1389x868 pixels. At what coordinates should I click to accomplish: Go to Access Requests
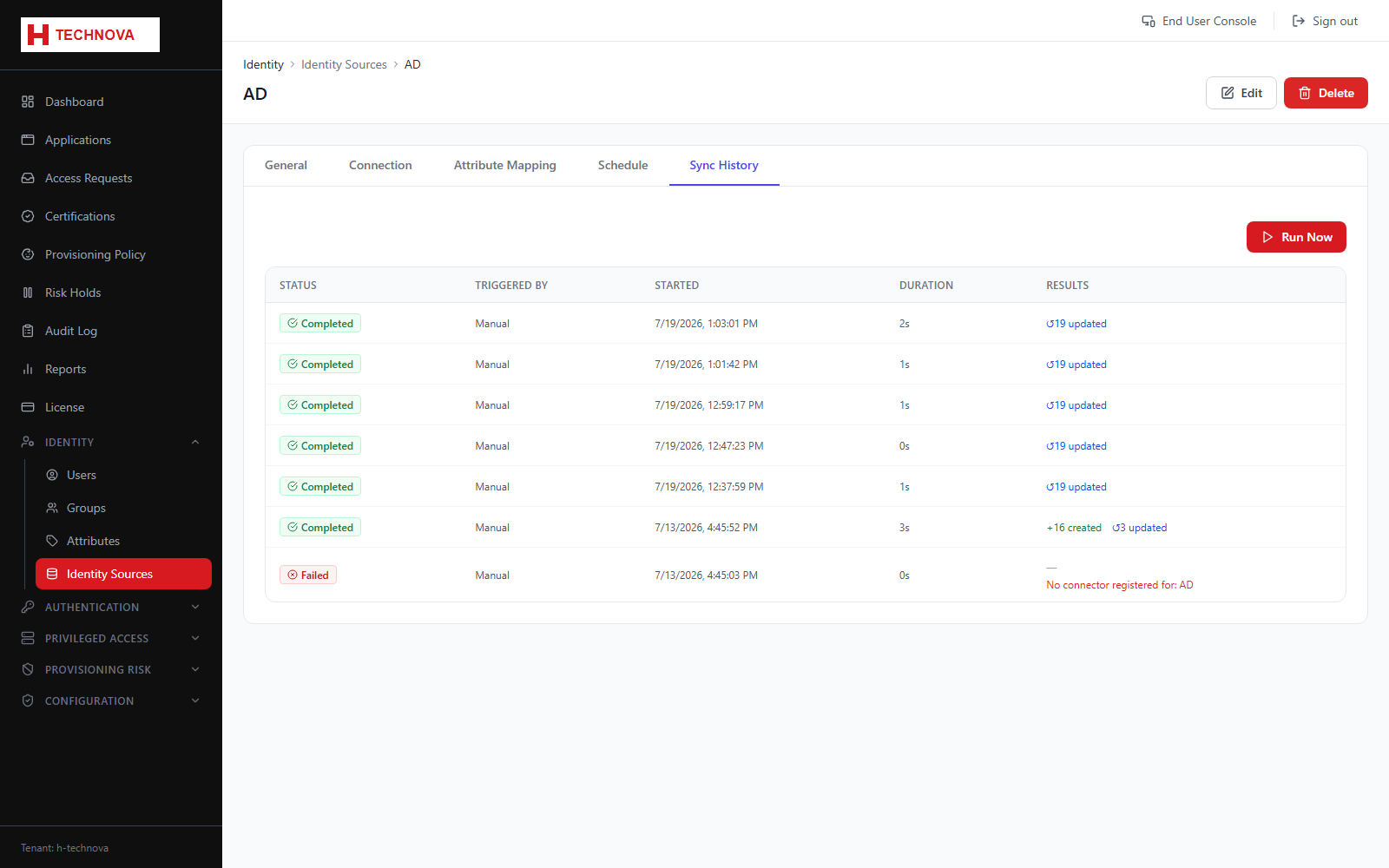(111, 178)
